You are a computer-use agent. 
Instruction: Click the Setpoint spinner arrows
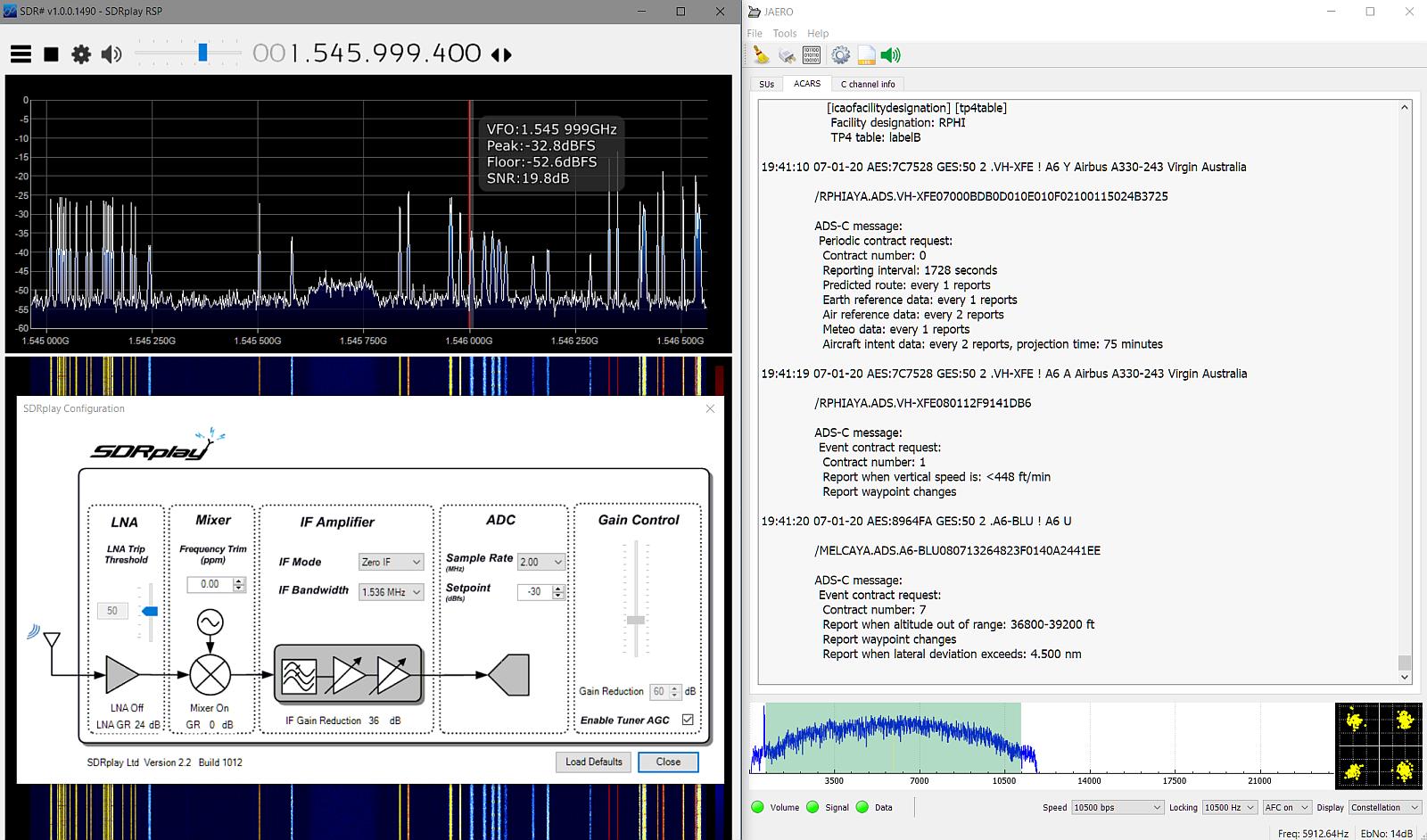click(558, 591)
